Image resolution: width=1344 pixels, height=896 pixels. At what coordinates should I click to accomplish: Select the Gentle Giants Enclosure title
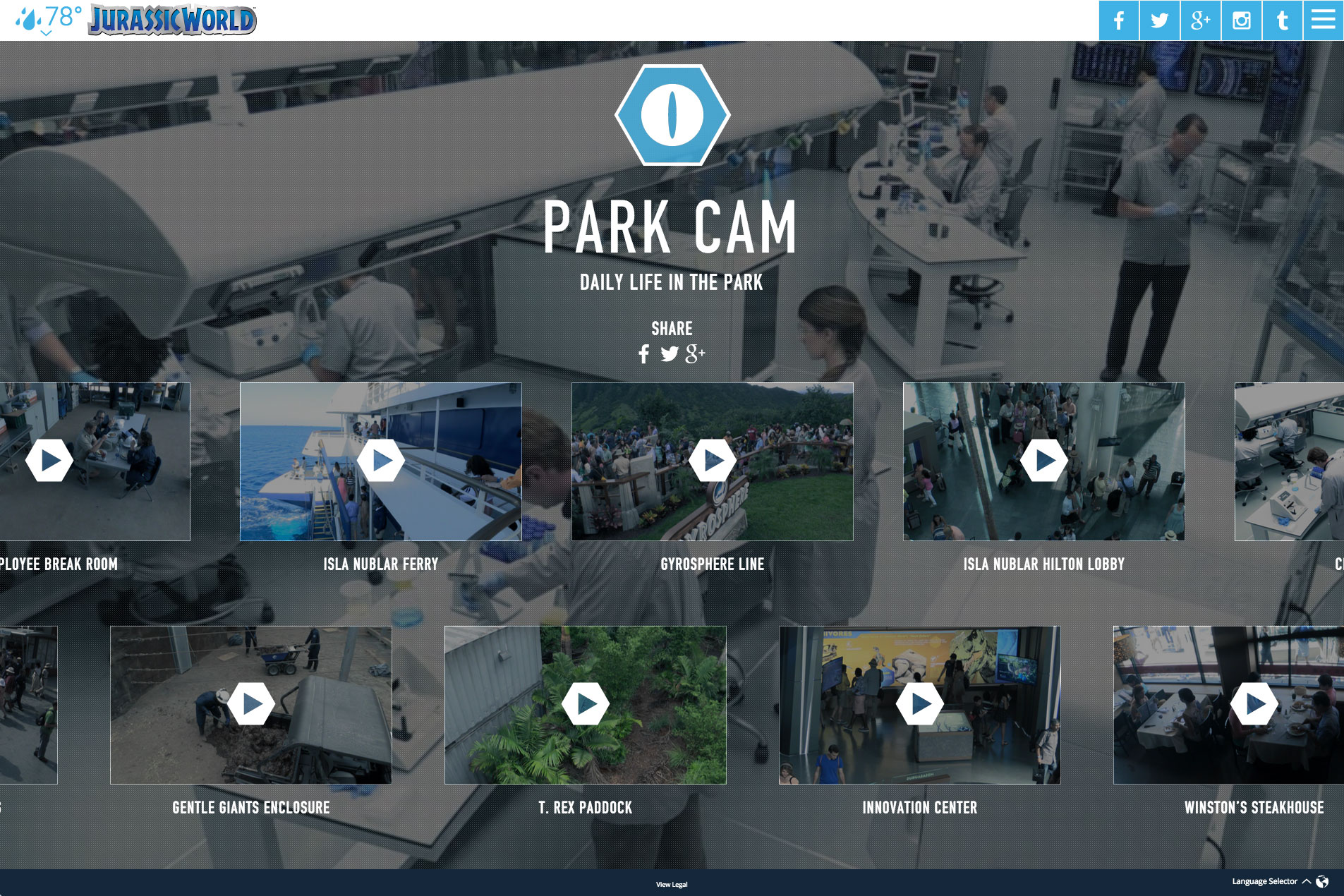[251, 808]
